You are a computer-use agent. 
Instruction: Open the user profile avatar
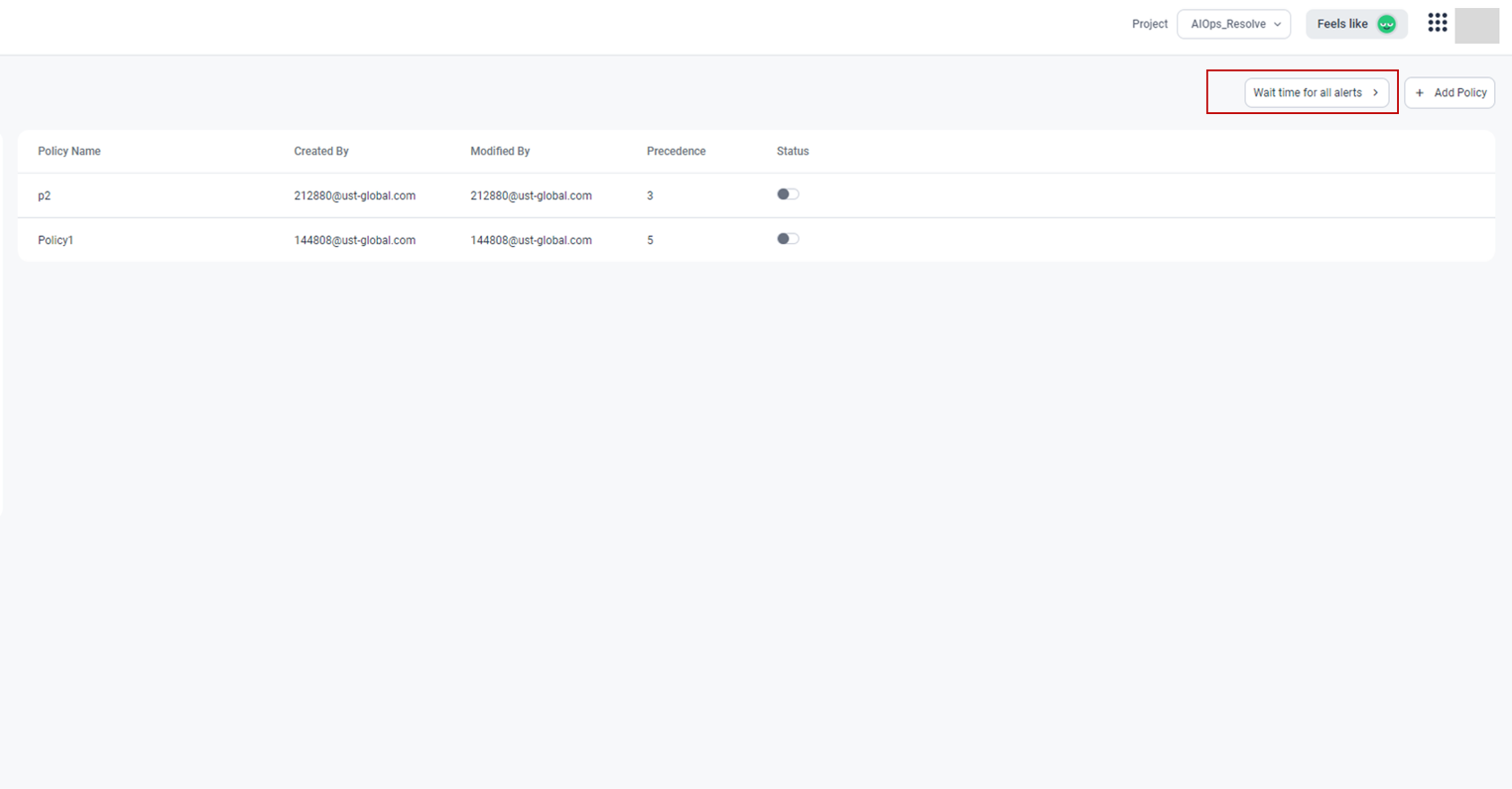point(1476,25)
